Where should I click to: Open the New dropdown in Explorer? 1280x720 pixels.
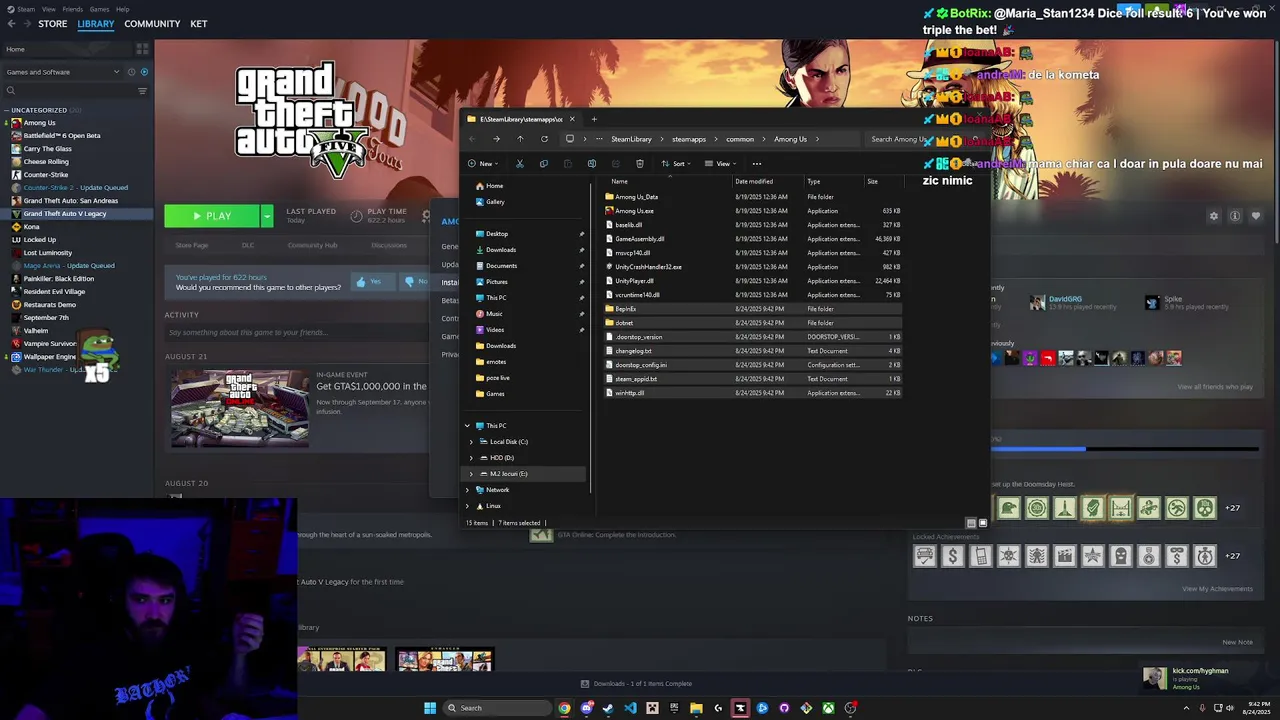[x=482, y=164]
